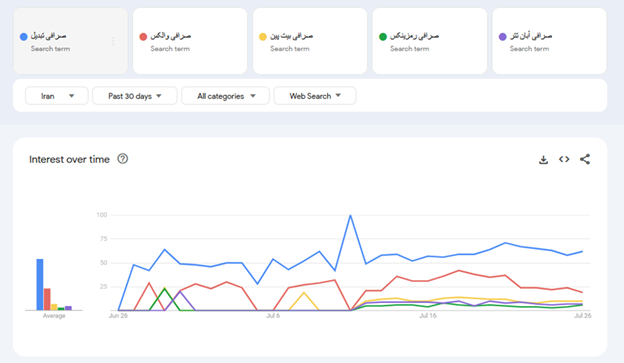Screen dimensions: 624x363
Task: Select the yellow search term card
Action: [310, 41]
